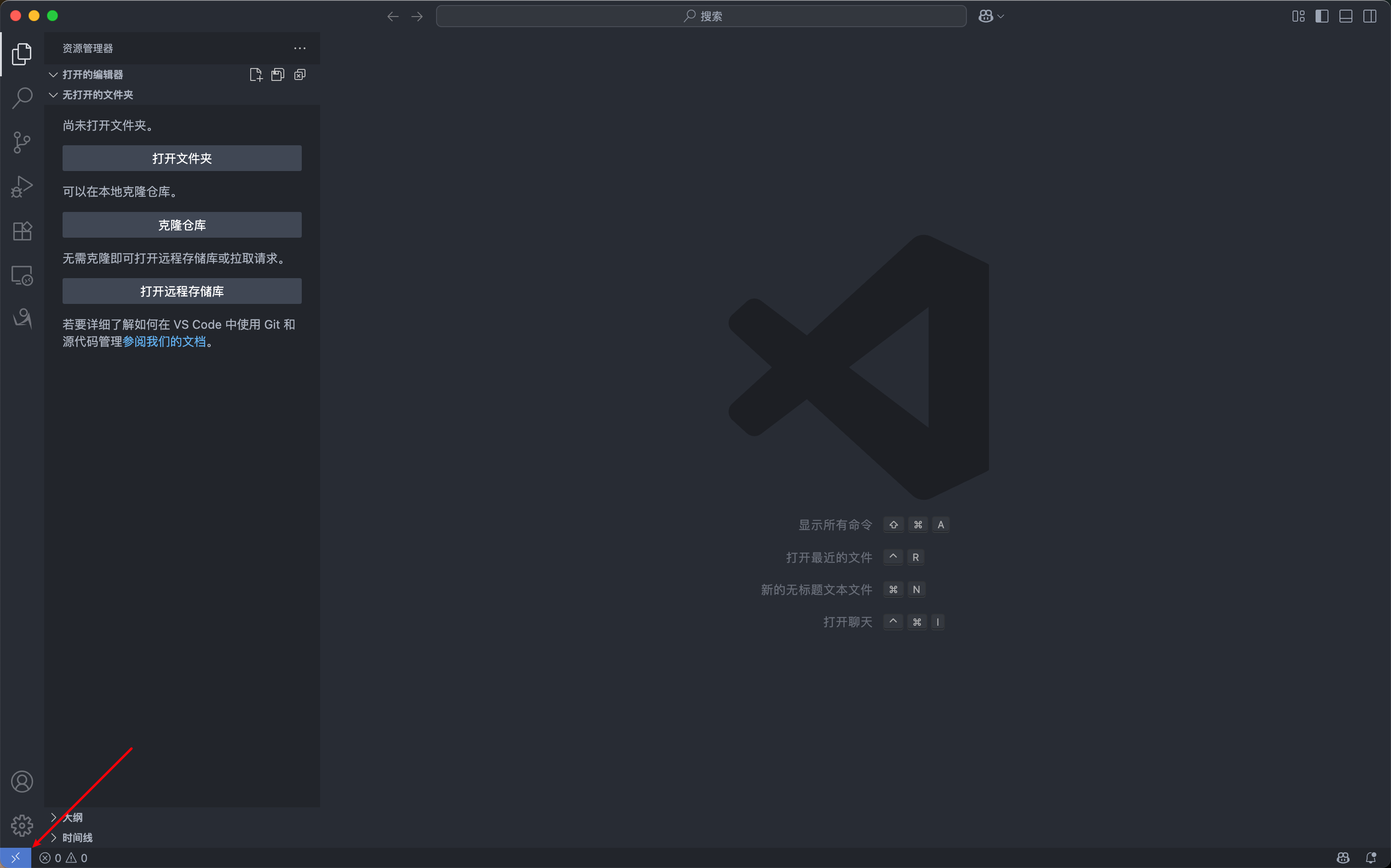The width and height of the screenshot is (1391, 868).
Task: Toggle the bottom panel visibility
Action: (x=1345, y=16)
